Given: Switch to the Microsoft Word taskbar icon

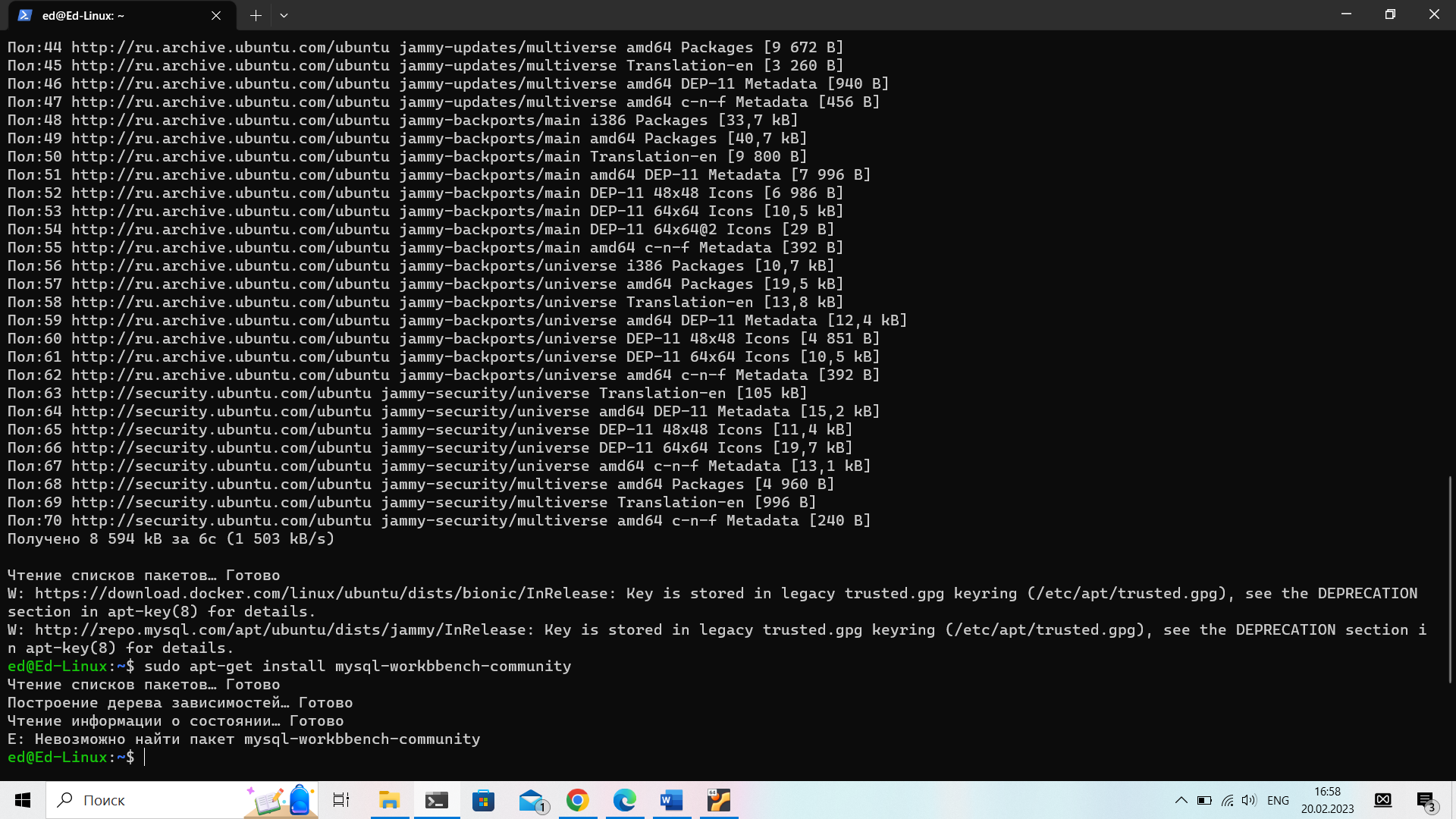Looking at the screenshot, I should (x=672, y=800).
